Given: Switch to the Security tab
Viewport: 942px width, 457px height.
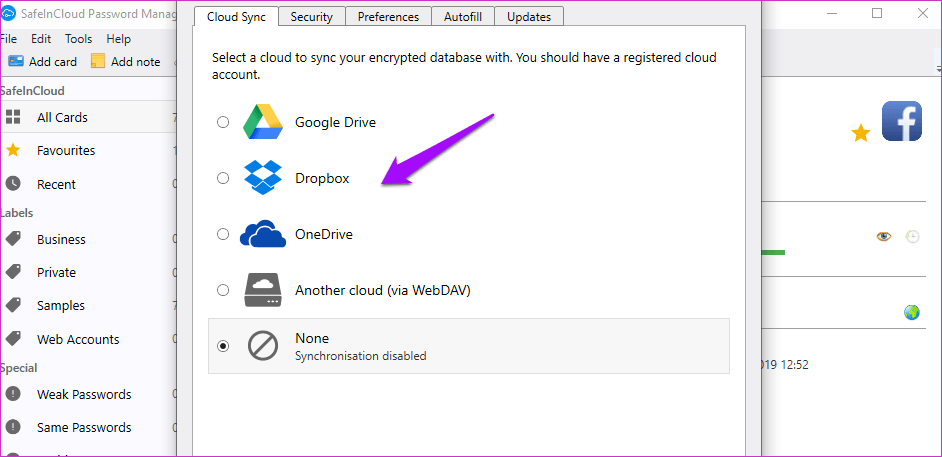Looking at the screenshot, I should [x=312, y=17].
